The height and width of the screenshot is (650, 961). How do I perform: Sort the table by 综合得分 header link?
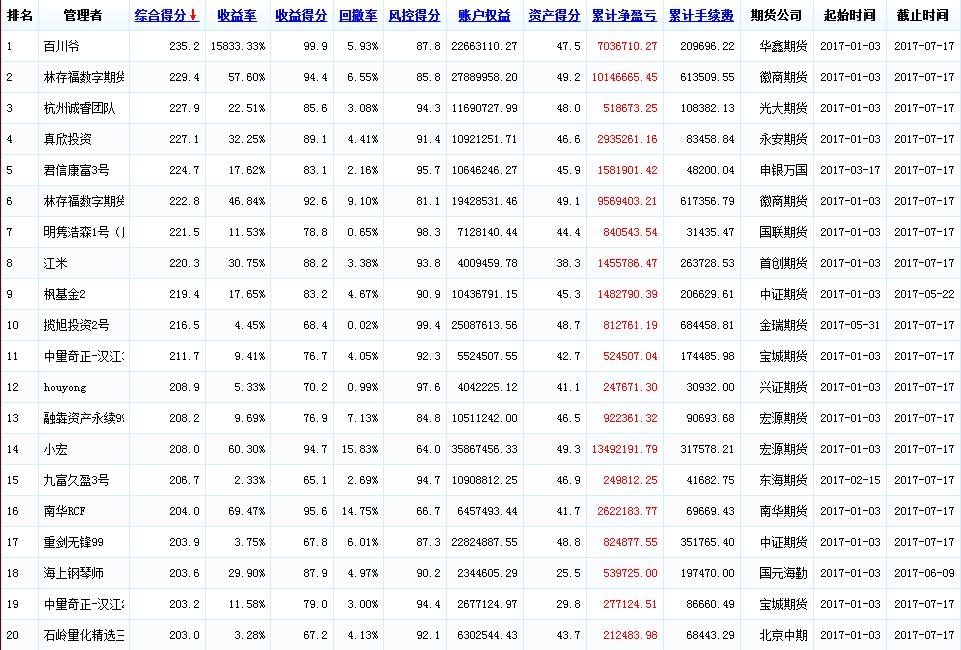coord(161,15)
